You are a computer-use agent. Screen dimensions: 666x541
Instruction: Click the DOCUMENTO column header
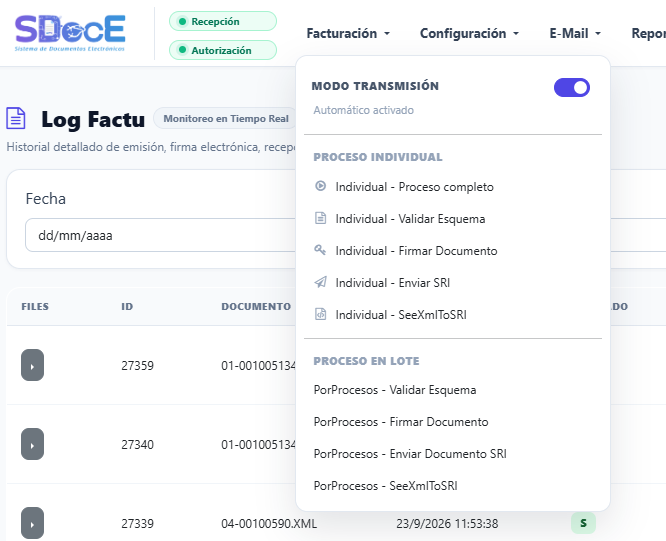(x=256, y=306)
